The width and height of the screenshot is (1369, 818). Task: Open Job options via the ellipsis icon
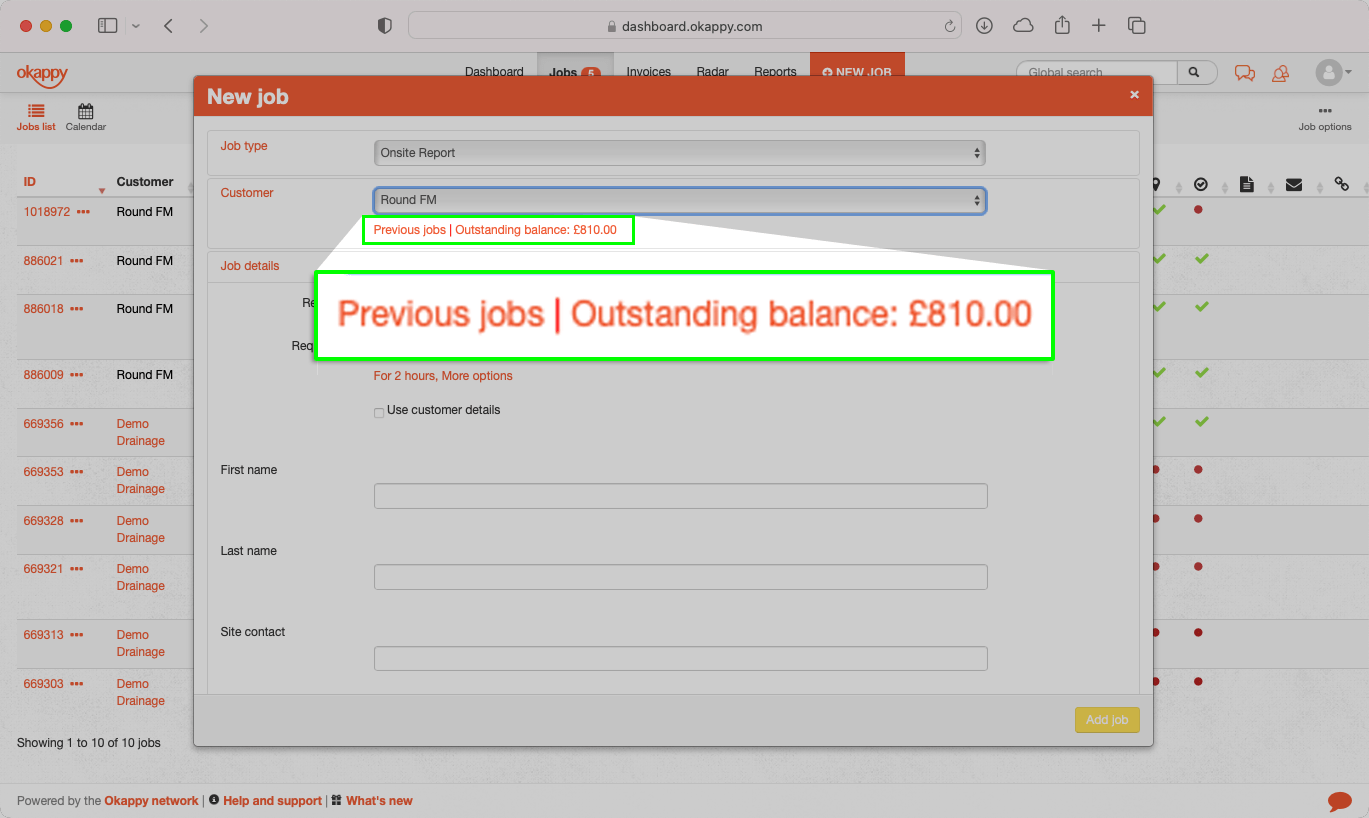1324,112
